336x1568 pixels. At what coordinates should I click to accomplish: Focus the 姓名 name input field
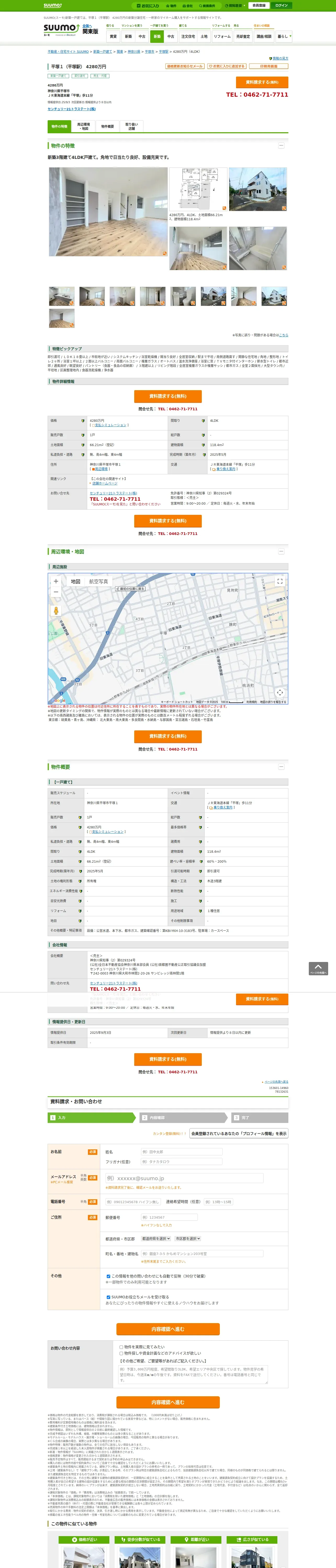tap(181, 1152)
